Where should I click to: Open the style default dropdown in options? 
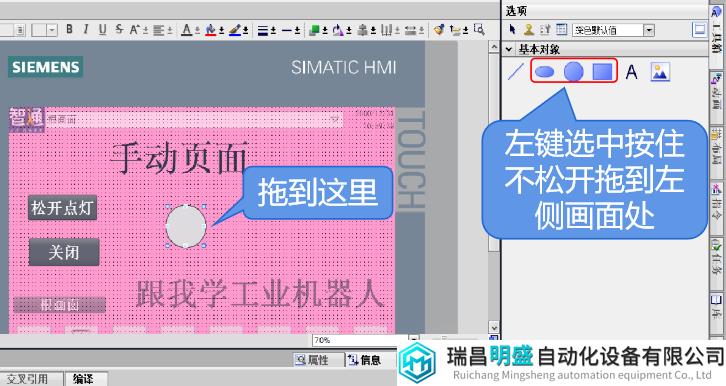649,30
